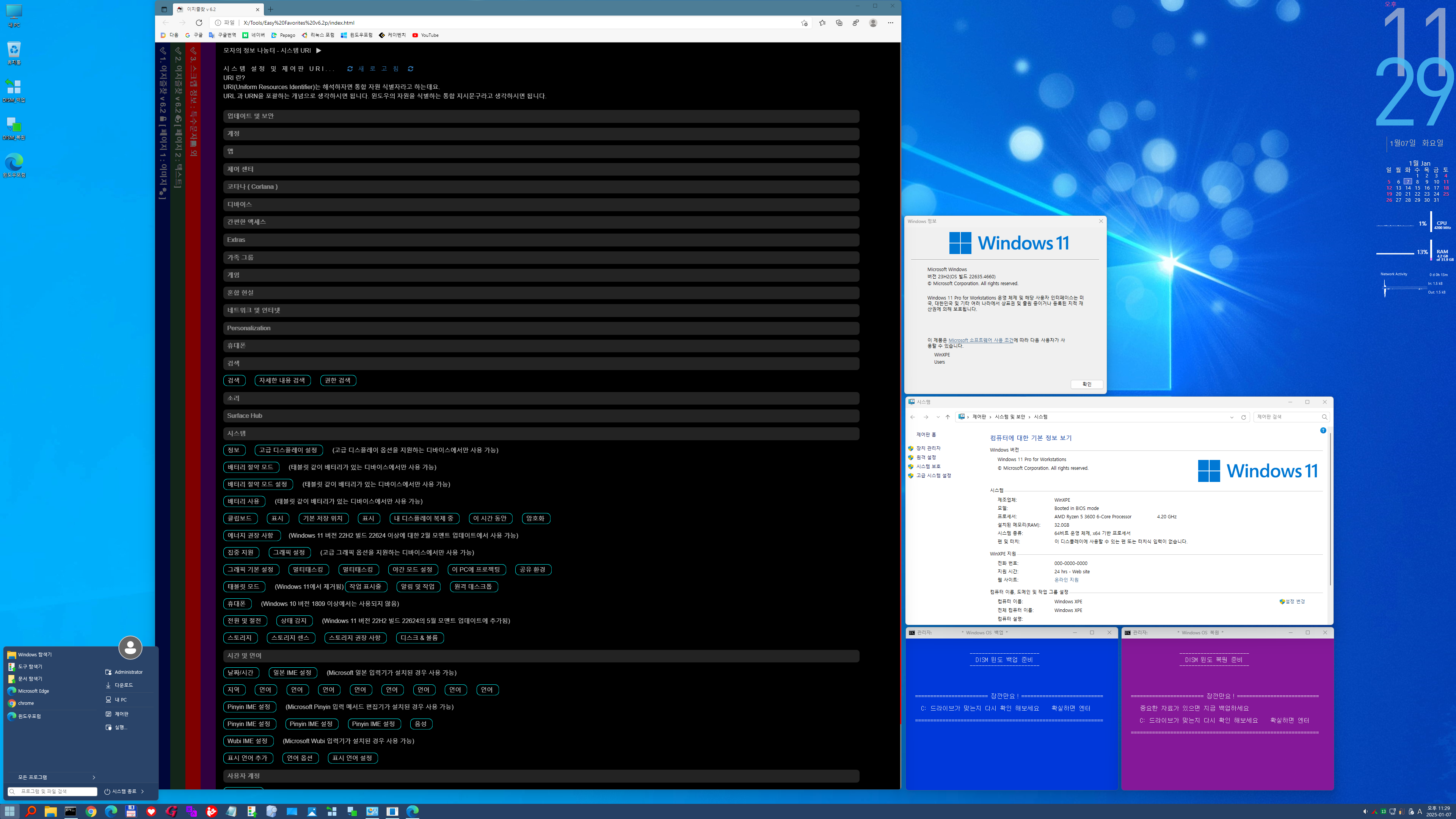This screenshot has width=1456, height=819.
Task: Click the 야간 모드 설정 button
Action: [413, 569]
